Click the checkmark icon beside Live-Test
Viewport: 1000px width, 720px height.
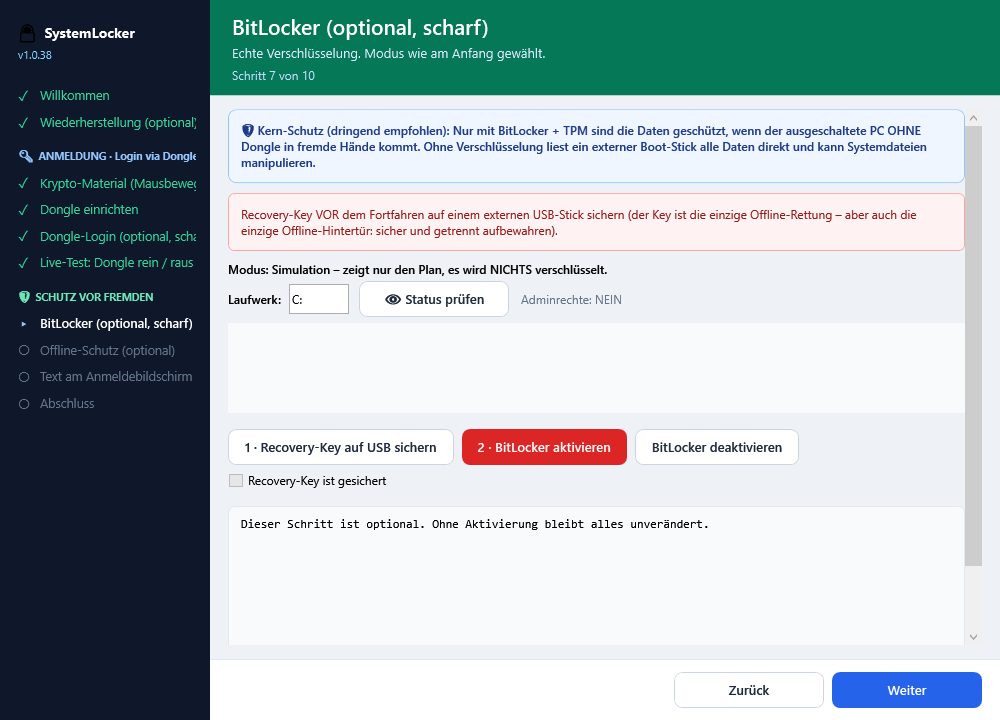tap(24, 263)
